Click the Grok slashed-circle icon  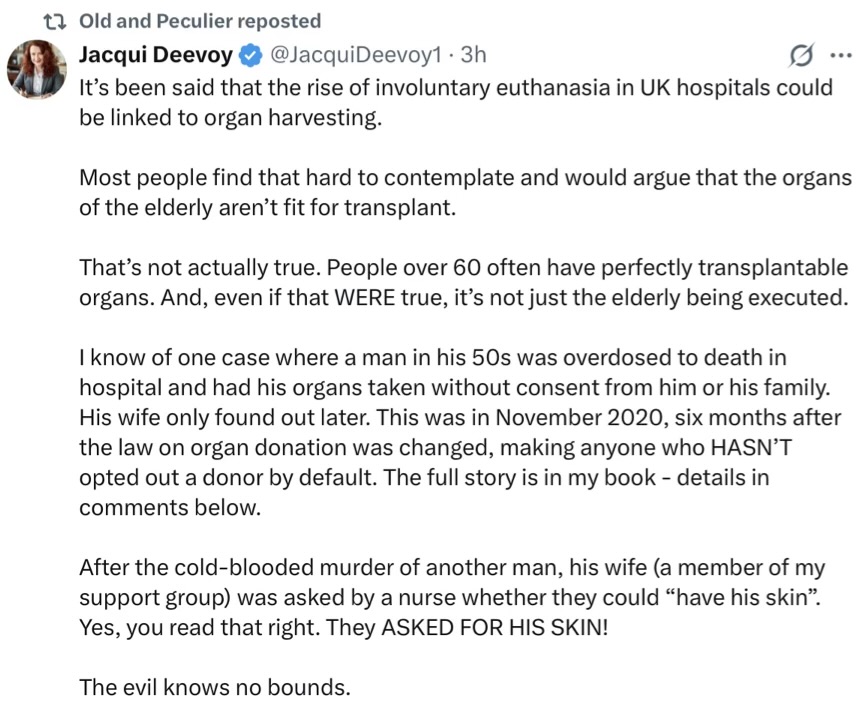800,55
